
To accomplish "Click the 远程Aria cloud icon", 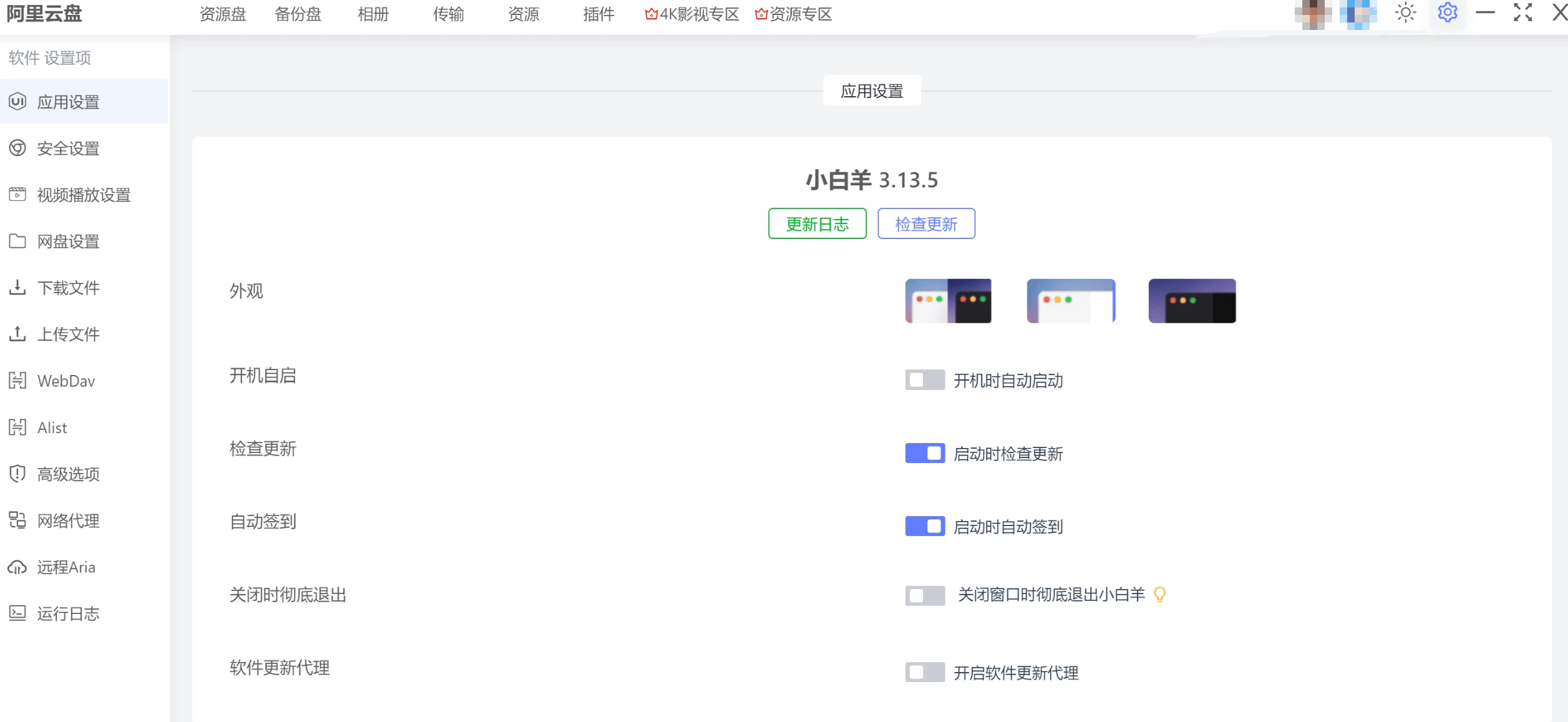I will [x=17, y=567].
